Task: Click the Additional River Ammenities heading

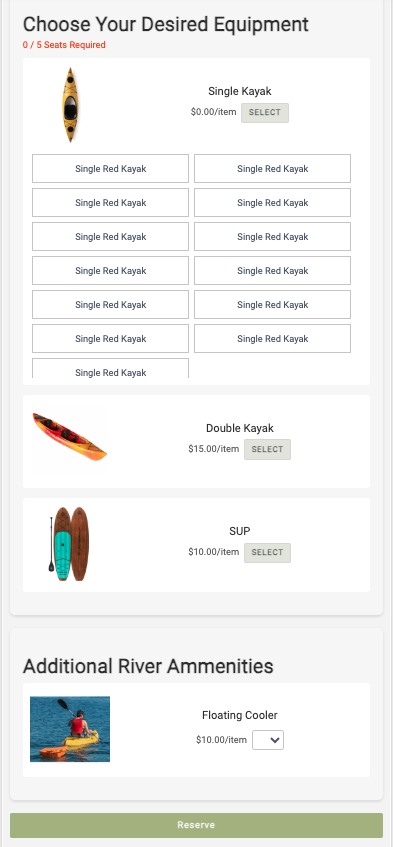Action: [x=148, y=666]
